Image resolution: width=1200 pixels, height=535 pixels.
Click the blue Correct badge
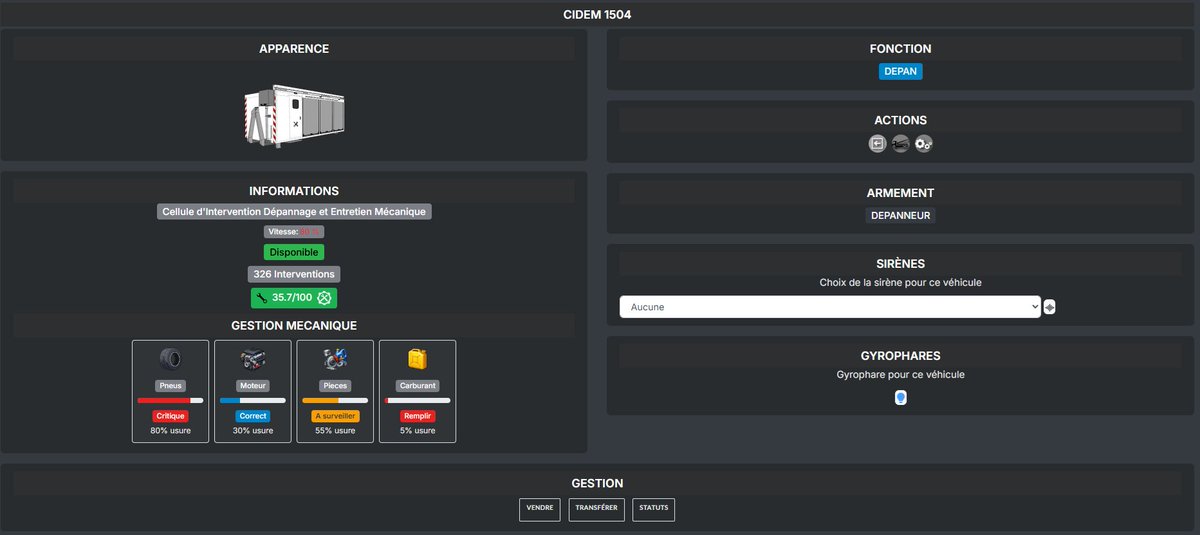coord(253,416)
